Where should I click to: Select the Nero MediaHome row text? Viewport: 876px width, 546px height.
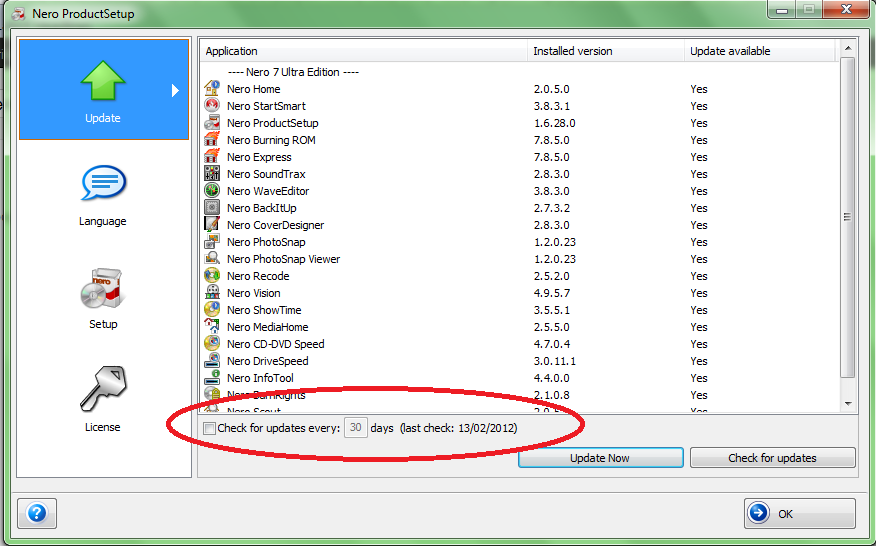tap(268, 327)
